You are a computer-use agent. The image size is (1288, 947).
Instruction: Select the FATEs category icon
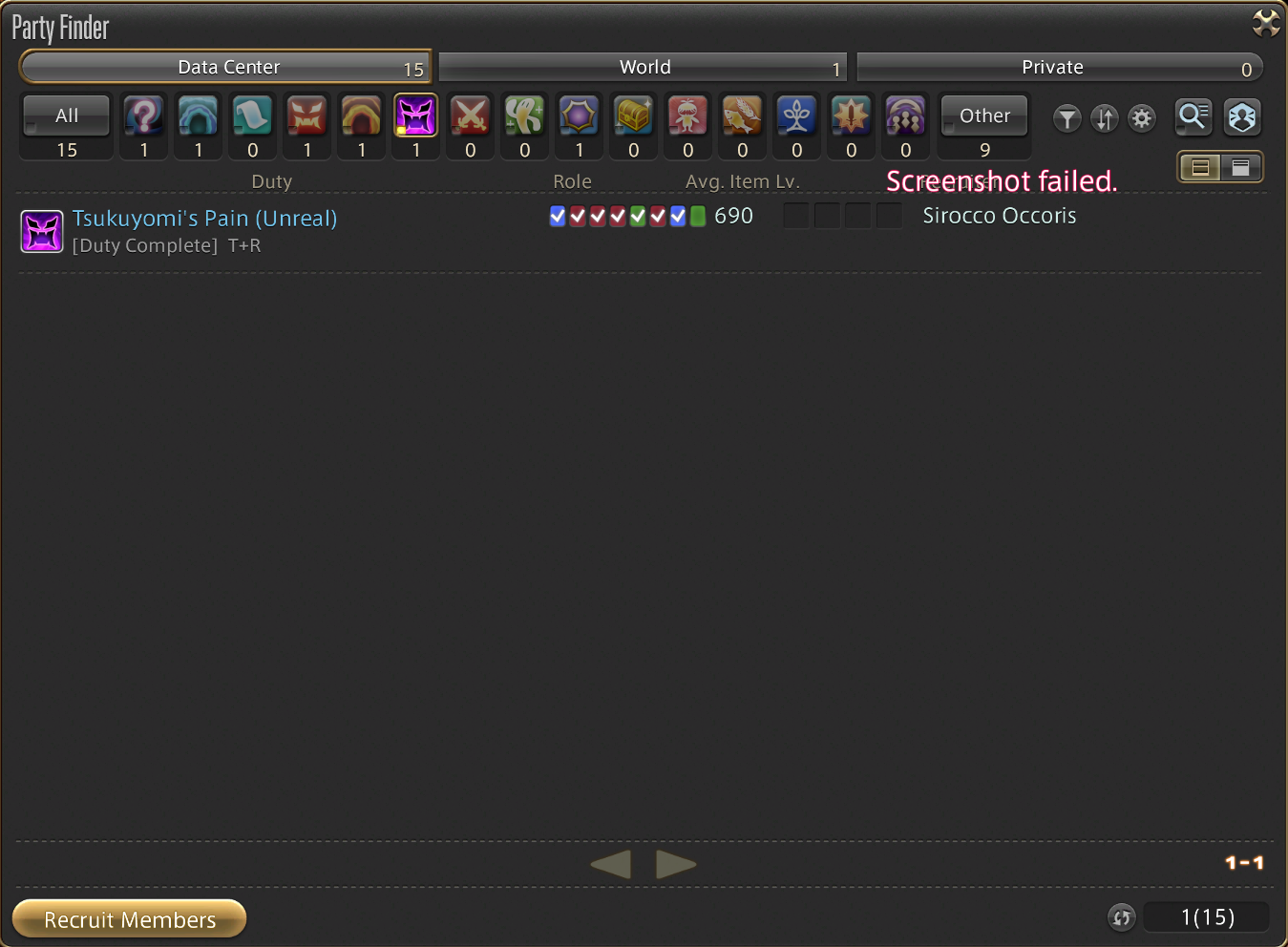pos(580,116)
